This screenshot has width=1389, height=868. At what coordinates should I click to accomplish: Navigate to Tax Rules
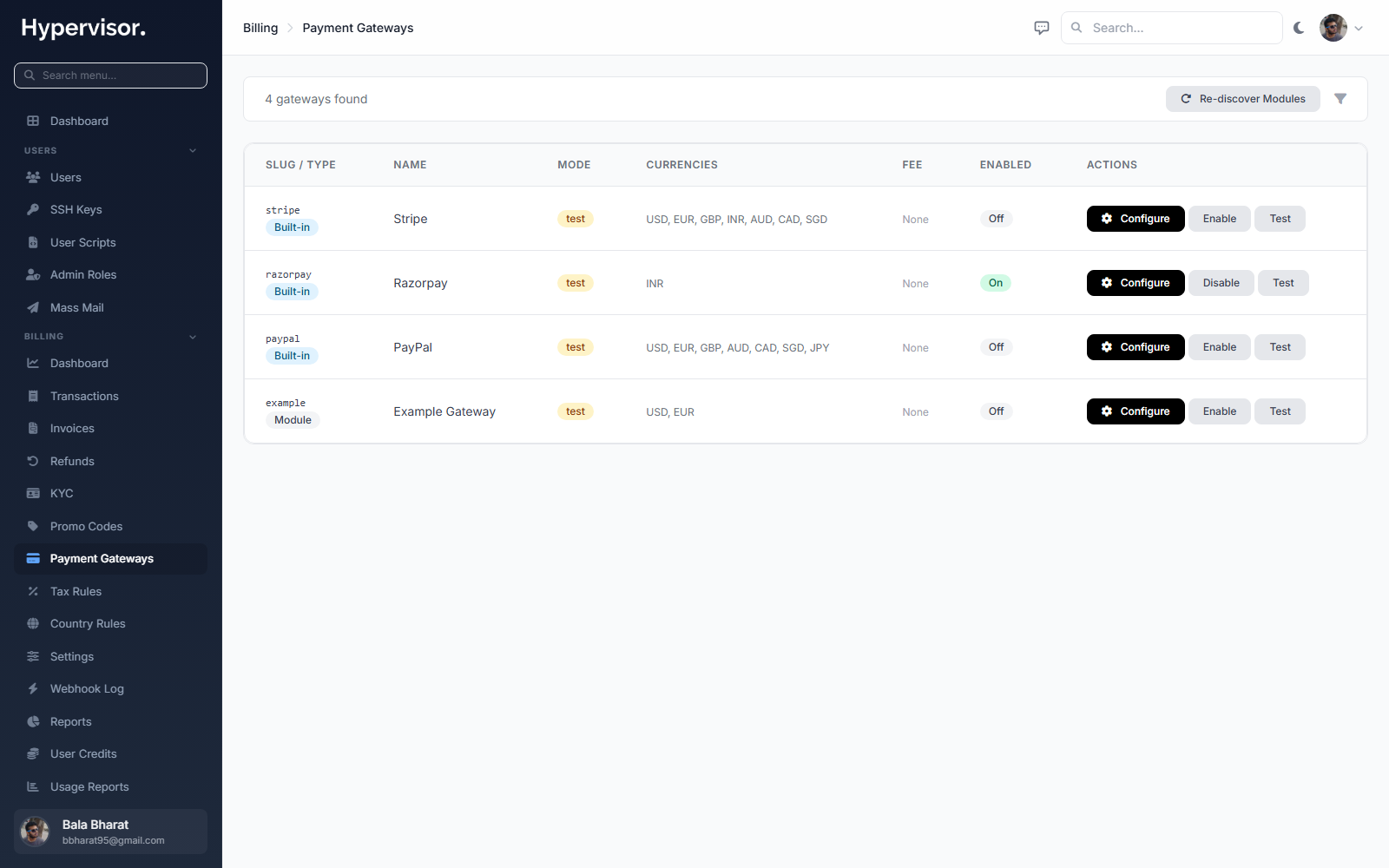(110, 591)
